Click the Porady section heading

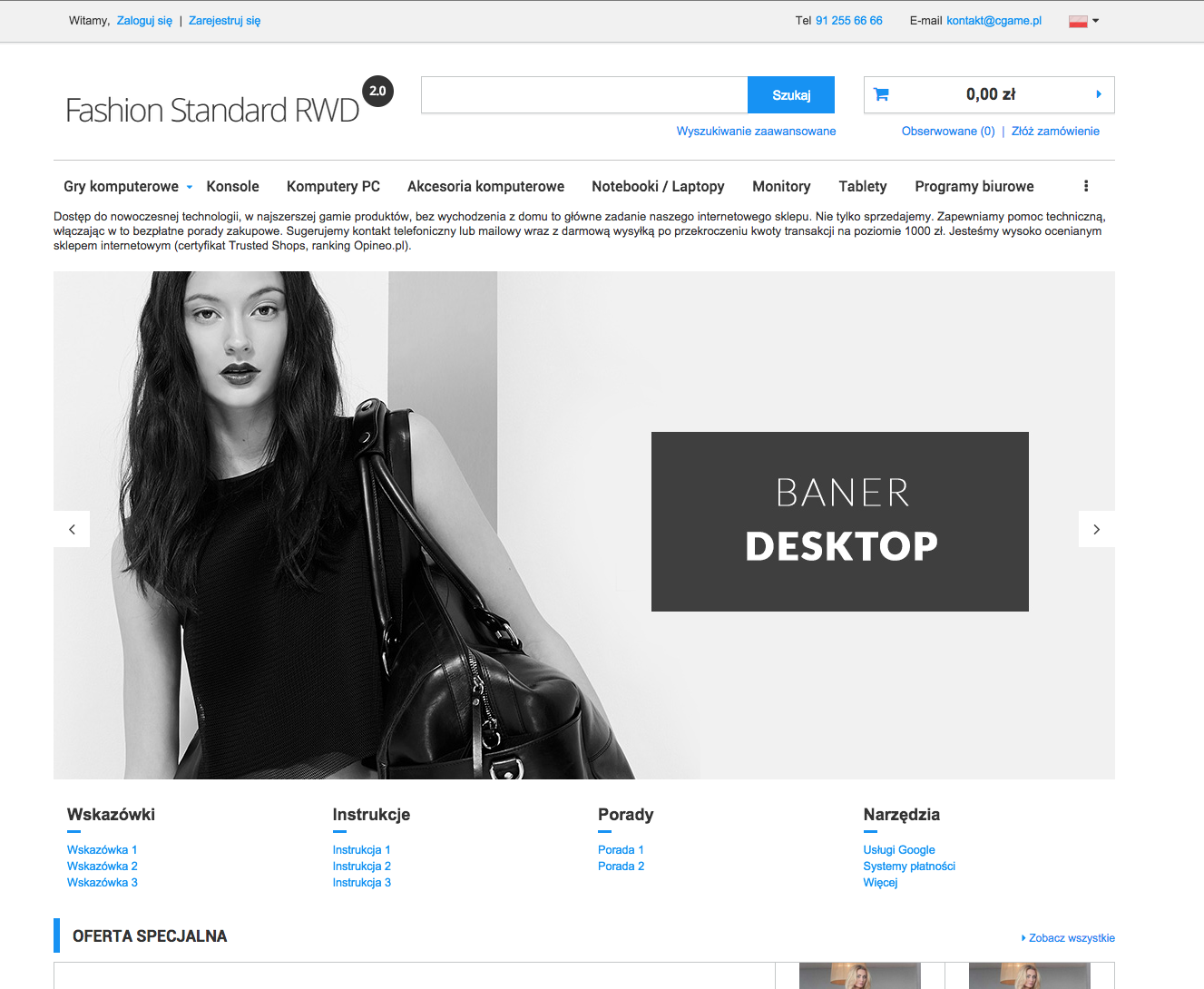coord(625,815)
